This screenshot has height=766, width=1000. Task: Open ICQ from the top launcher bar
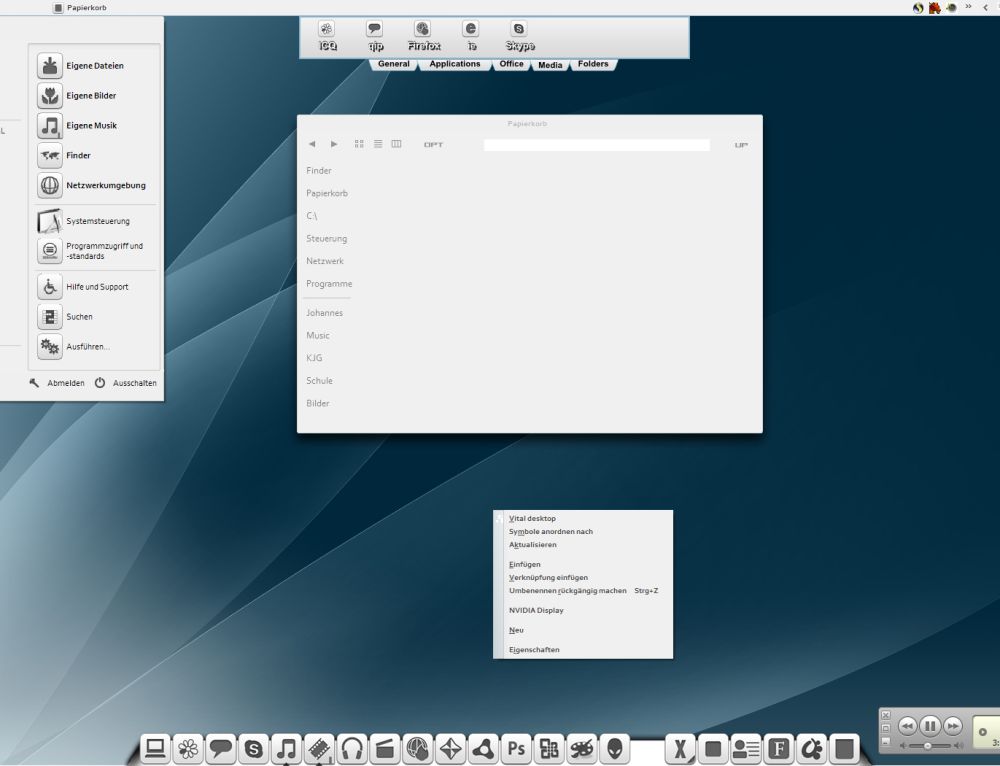(x=327, y=30)
